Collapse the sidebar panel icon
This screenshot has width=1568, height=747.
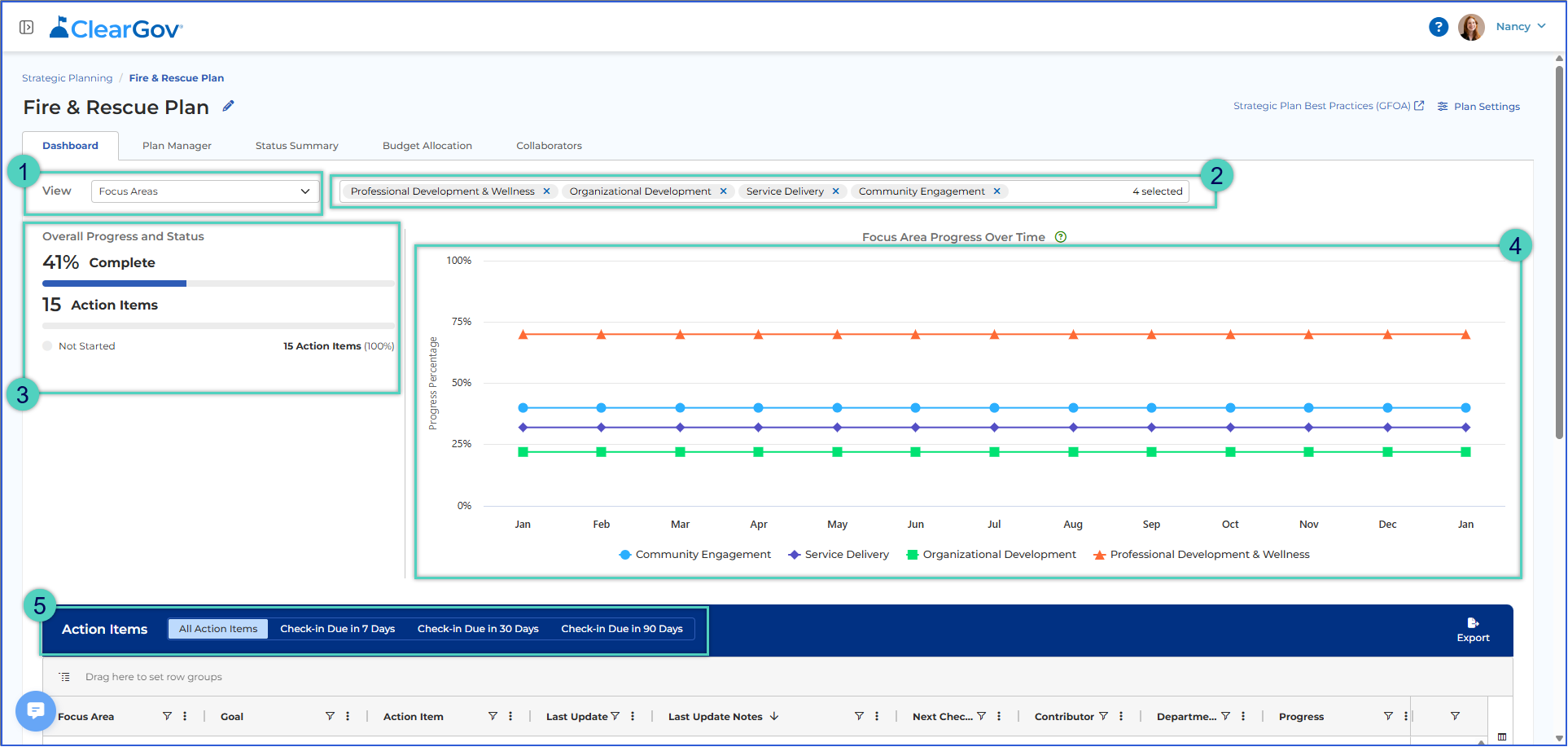click(x=26, y=28)
